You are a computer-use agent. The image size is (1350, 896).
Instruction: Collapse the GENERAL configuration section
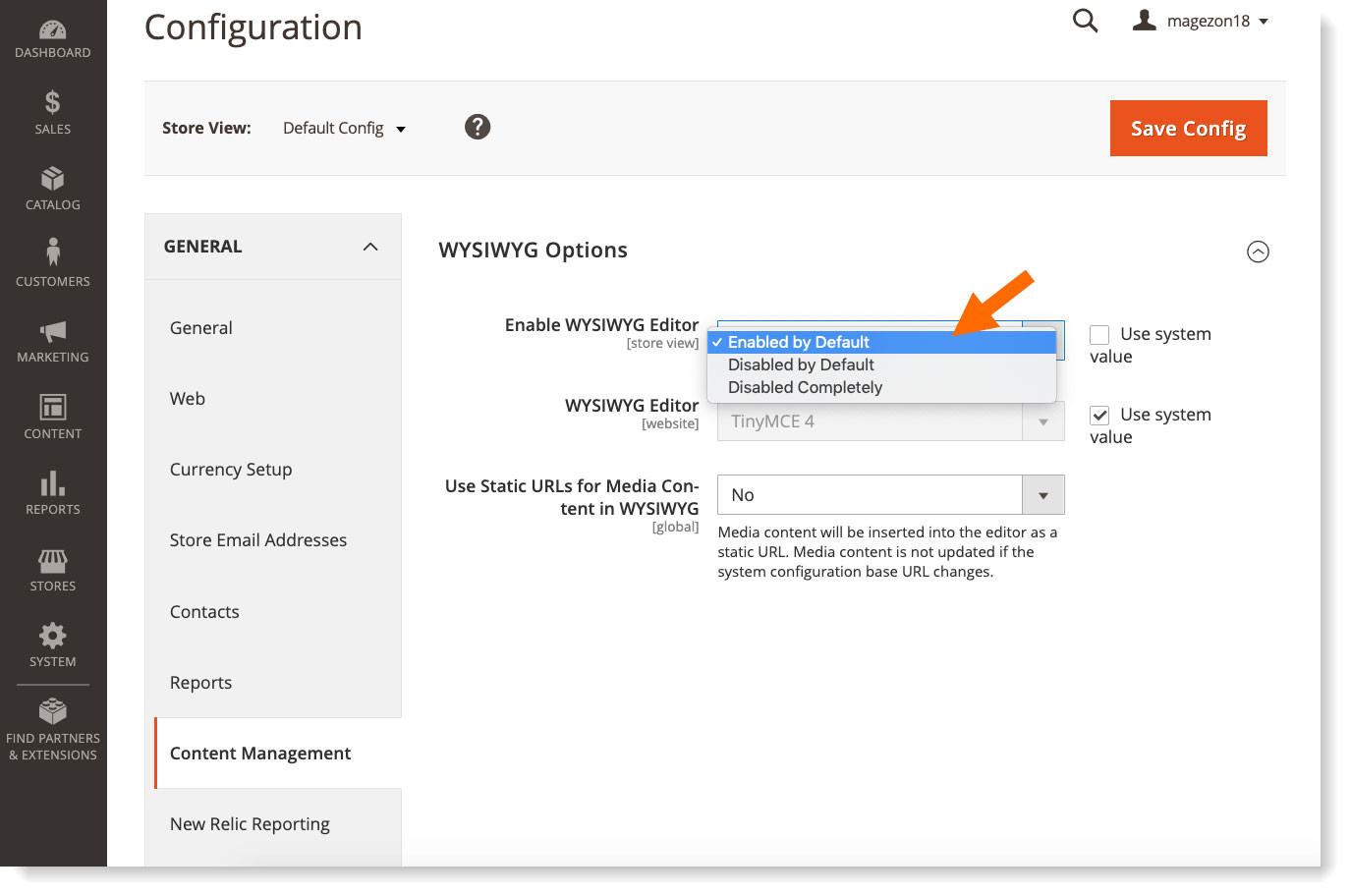pyautogui.click(x=370, y=247)
